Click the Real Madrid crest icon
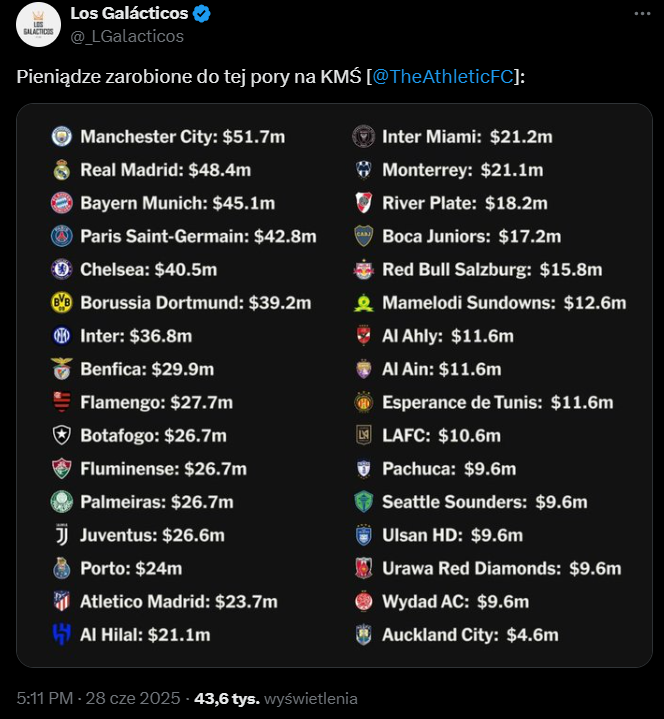This screenshot has width=664, height=719. coord(61,170)
